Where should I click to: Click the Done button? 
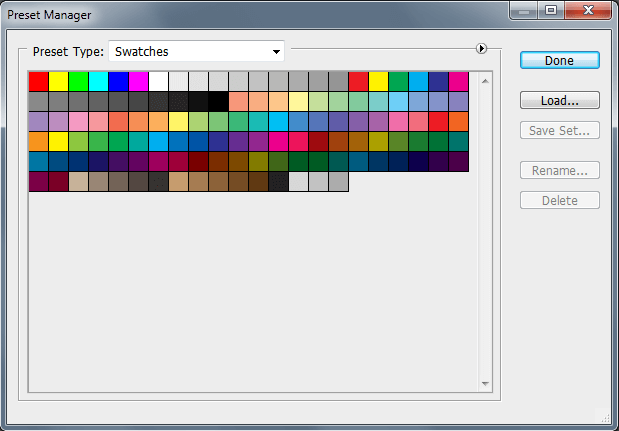point(559,60)
